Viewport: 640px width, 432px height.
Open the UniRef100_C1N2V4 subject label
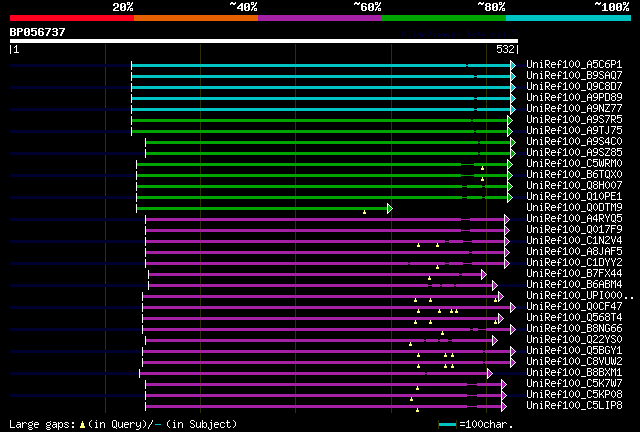pyautogui.click(x=574, y=240)
